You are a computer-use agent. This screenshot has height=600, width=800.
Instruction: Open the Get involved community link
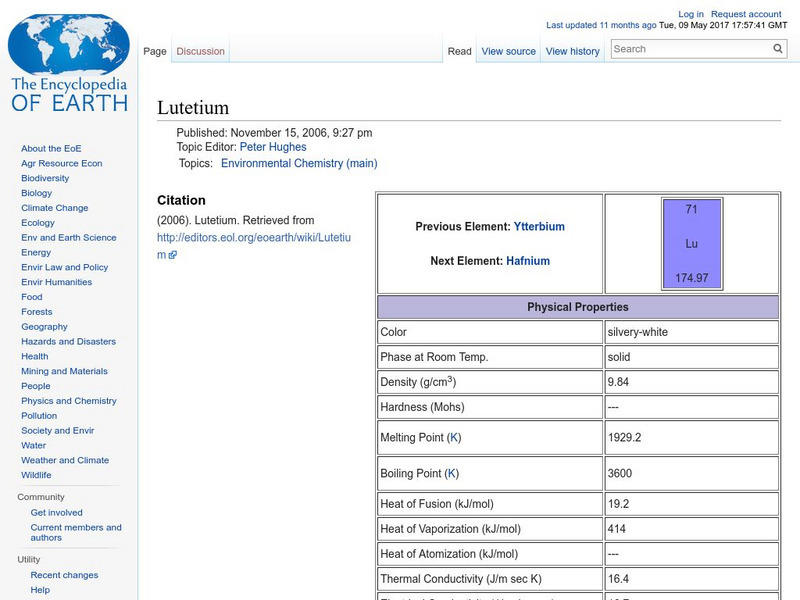56,512
